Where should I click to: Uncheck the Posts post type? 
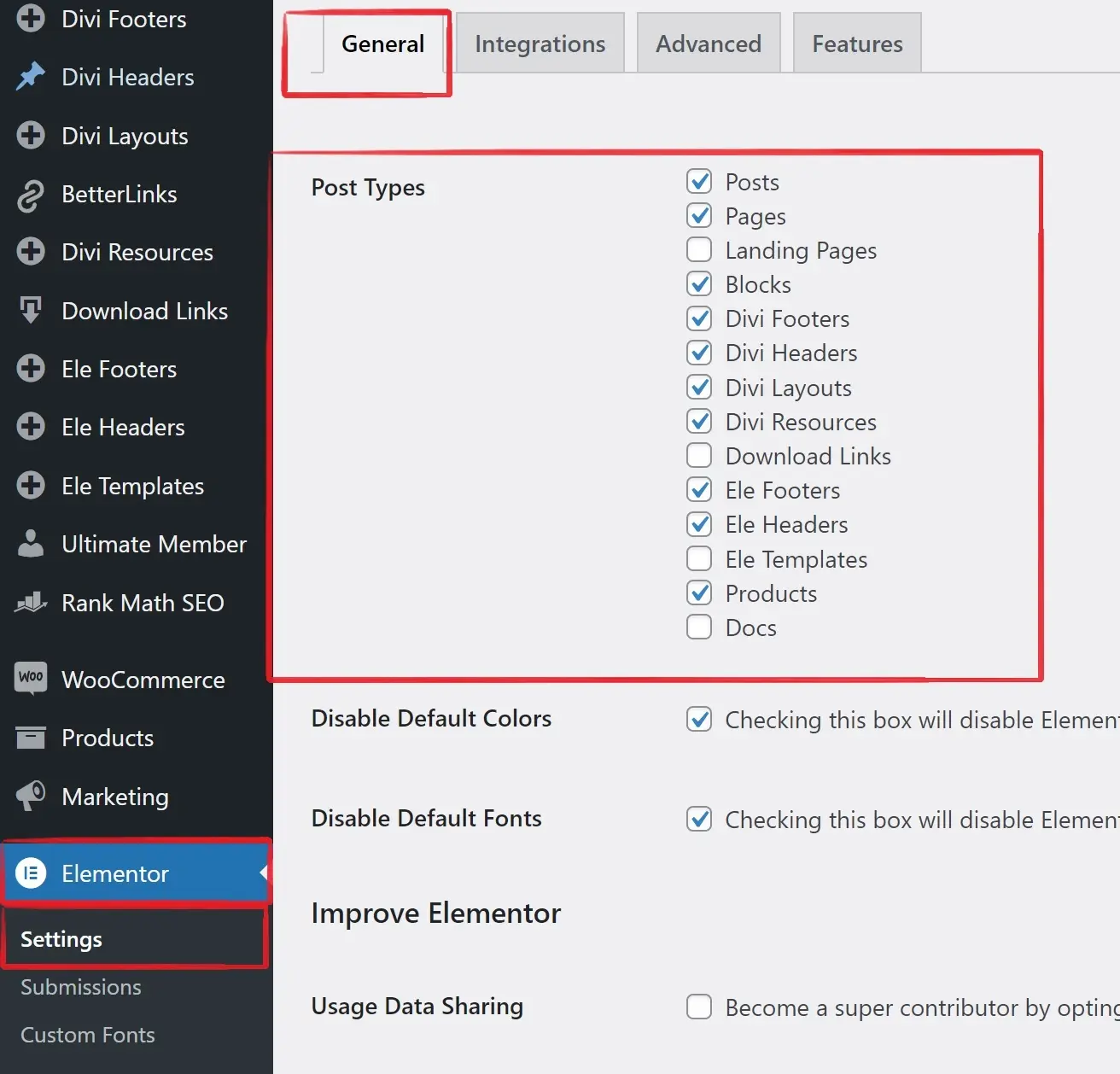pos(699,181)
